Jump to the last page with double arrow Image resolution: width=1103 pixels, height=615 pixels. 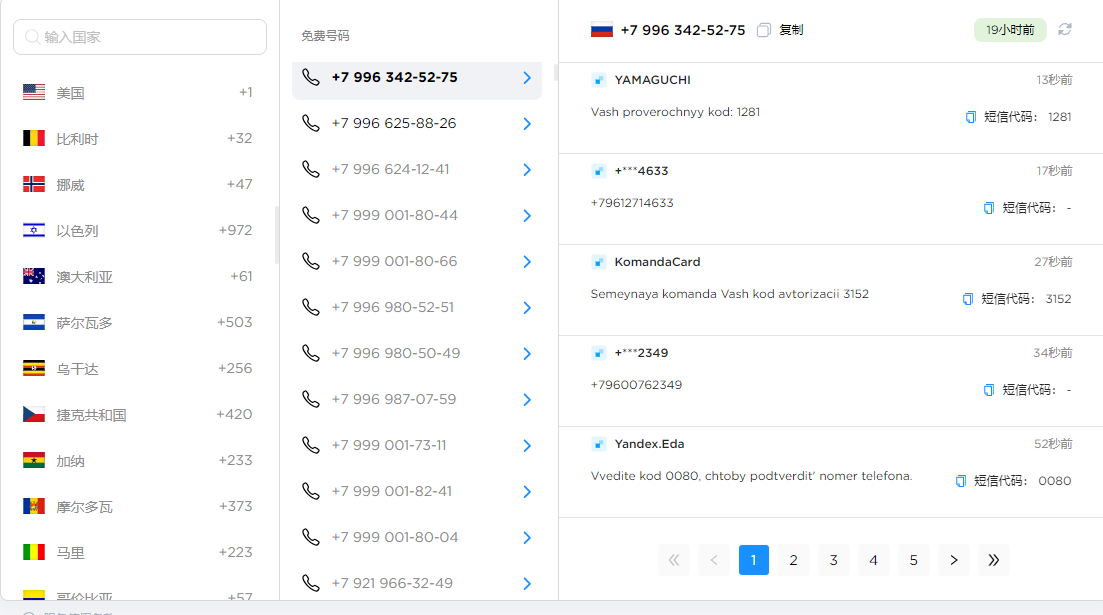click(x=994, y=560)
